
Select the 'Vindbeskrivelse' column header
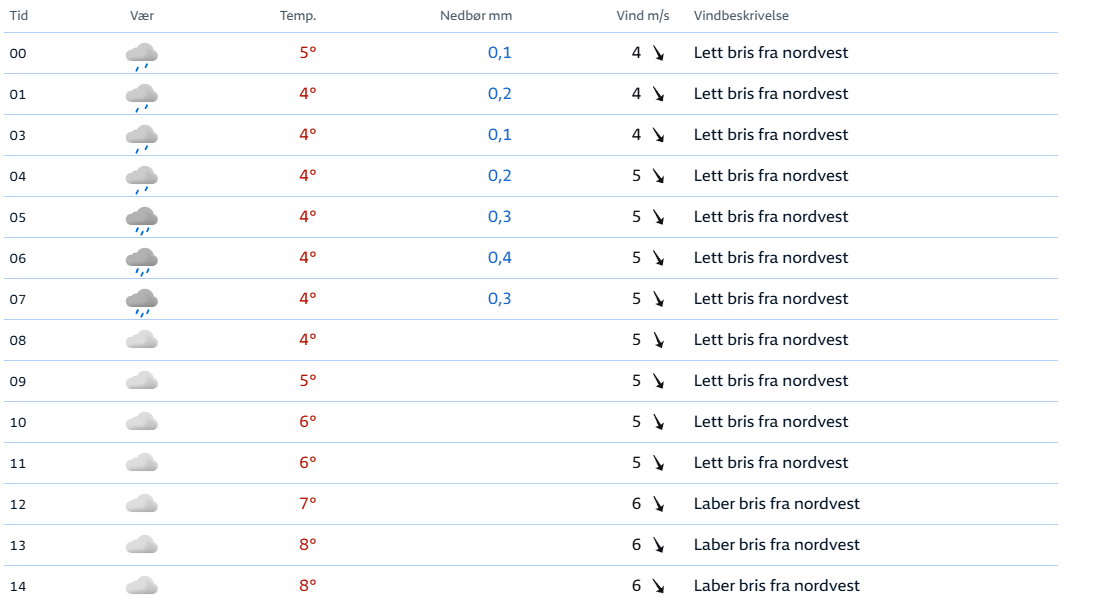(741, 16)
